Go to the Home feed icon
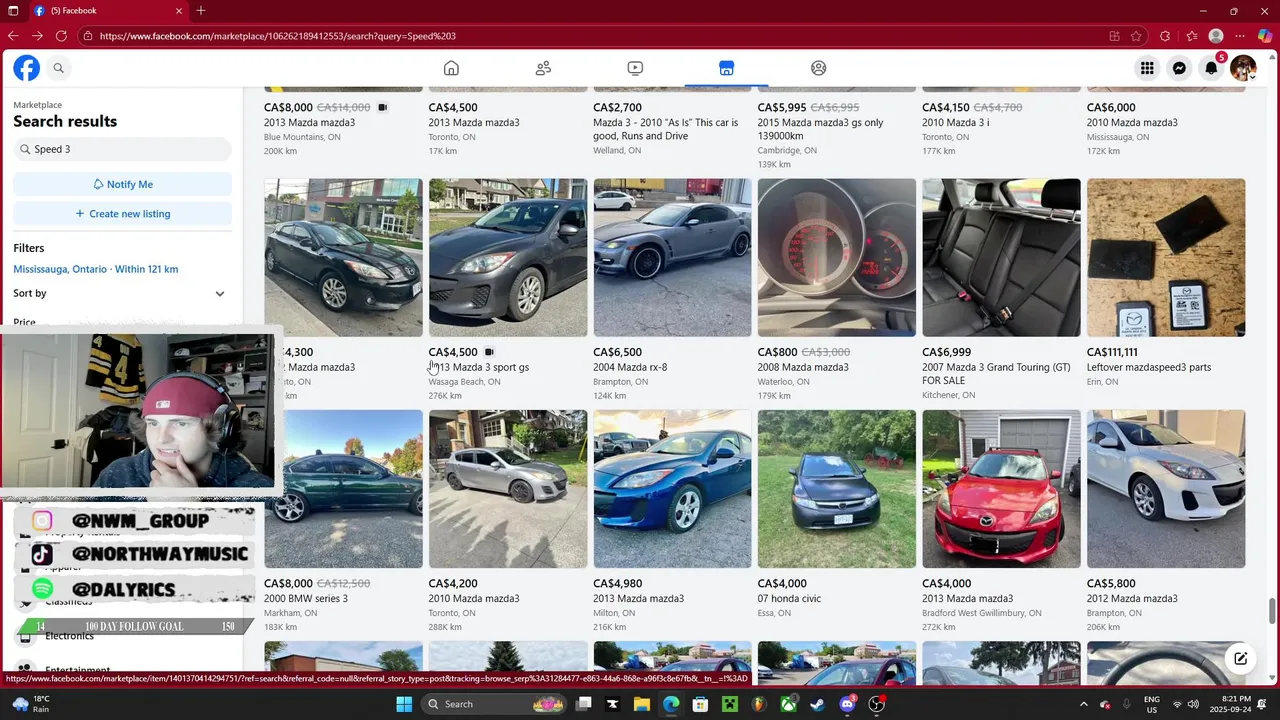The image size is (1280, 720). click(x=451, y=68)
